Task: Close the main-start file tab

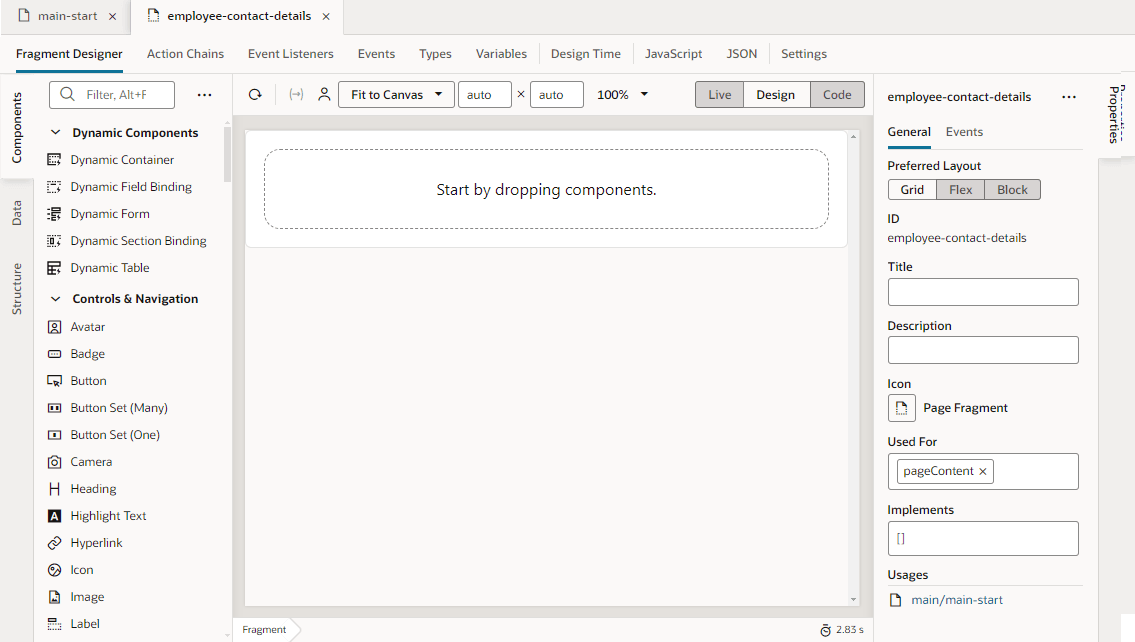Action: pyautogui.click(x=113, y=17)
